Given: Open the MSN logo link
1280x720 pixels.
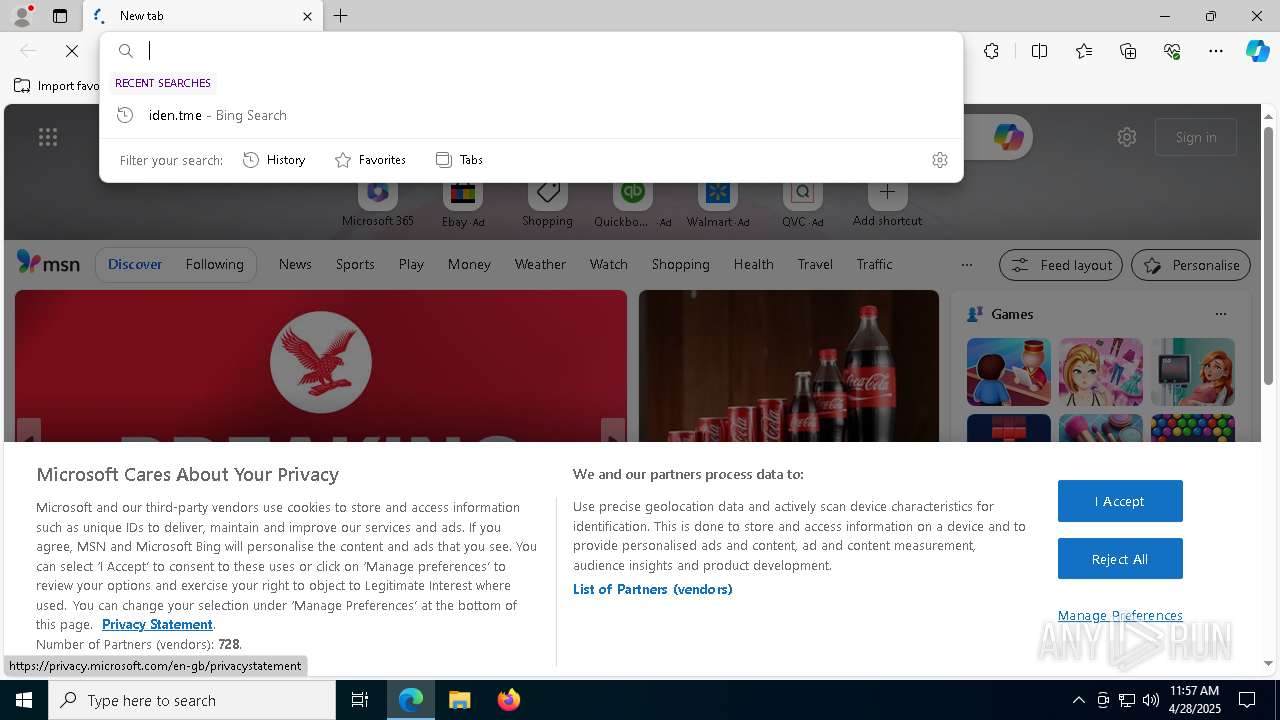Looking at the screenshot, I should tap(48, 263).
